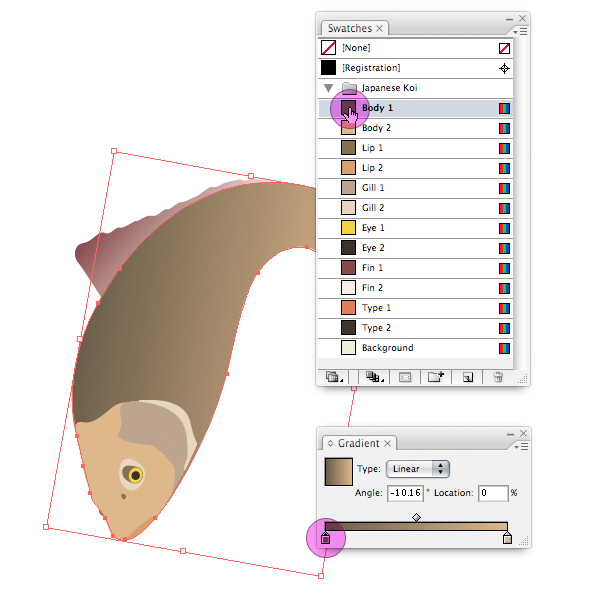Click the gradient fill preview thumbnail
This screenshot has height=600, width=600.
point(339,472)
